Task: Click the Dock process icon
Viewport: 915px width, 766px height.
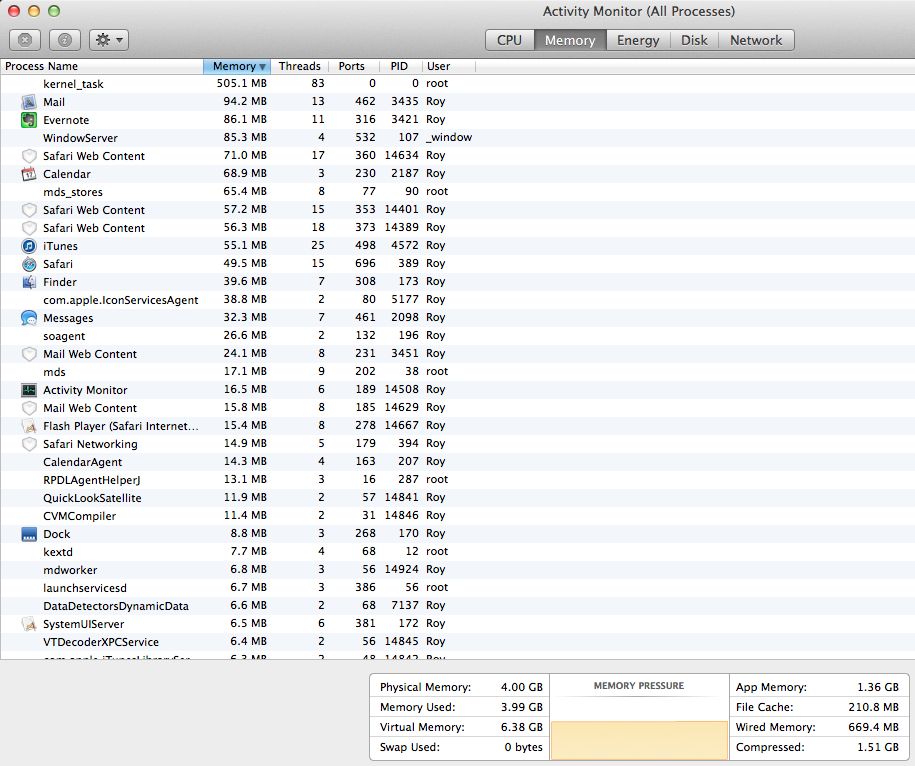Action: click(x=29, y=534)
